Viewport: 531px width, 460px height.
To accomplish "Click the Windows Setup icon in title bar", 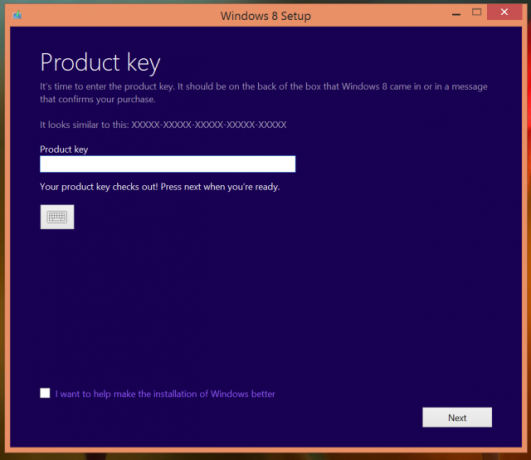I will pyautogui.click(x=17, y=15).
